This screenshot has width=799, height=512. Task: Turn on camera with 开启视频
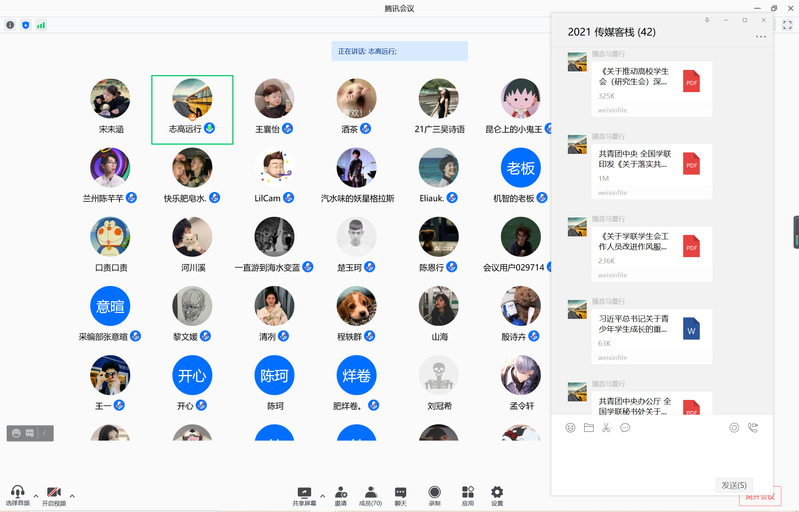click(54, 492)
